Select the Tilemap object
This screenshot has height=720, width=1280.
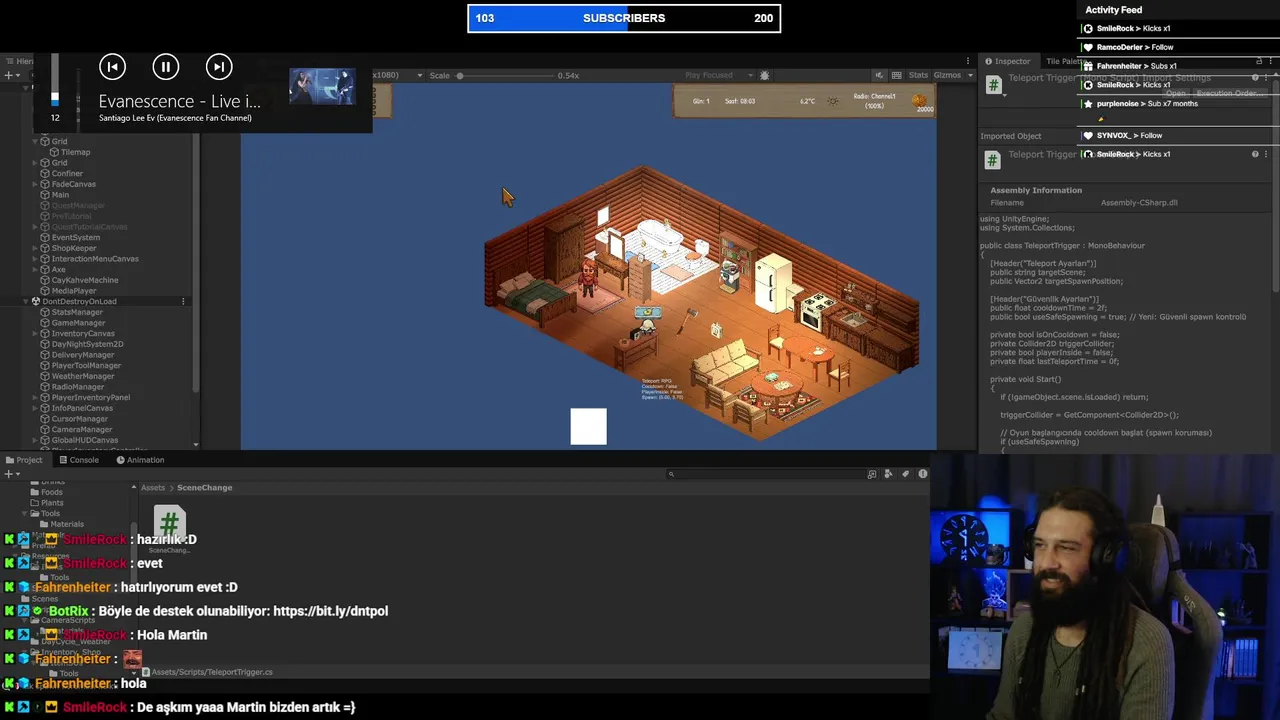(75, 152)
